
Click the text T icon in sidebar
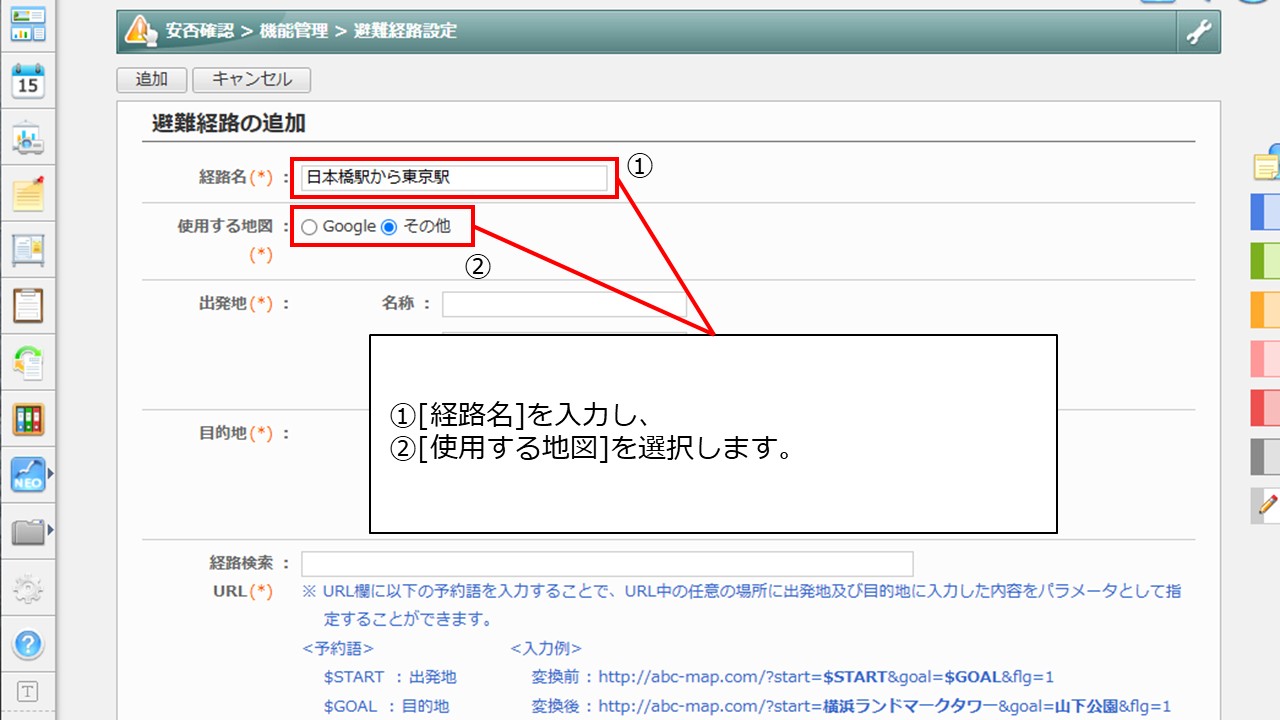pyautogui.click(x=28, y=691)
